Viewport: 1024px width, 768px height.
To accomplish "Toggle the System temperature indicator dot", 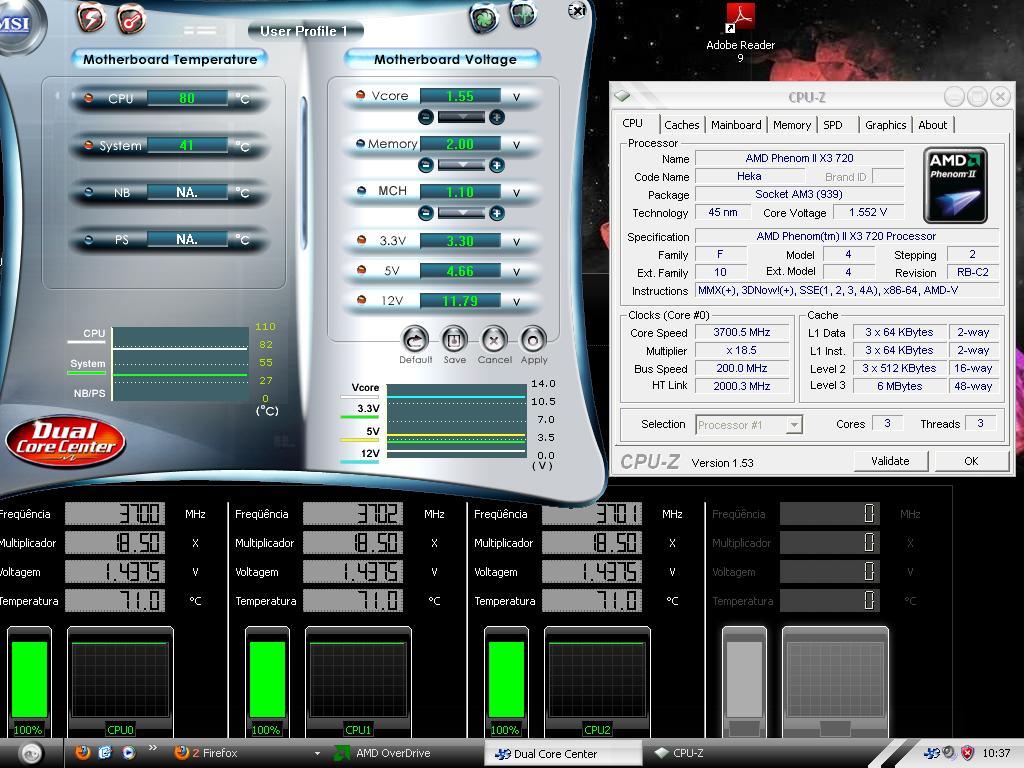I will (89, 145).
